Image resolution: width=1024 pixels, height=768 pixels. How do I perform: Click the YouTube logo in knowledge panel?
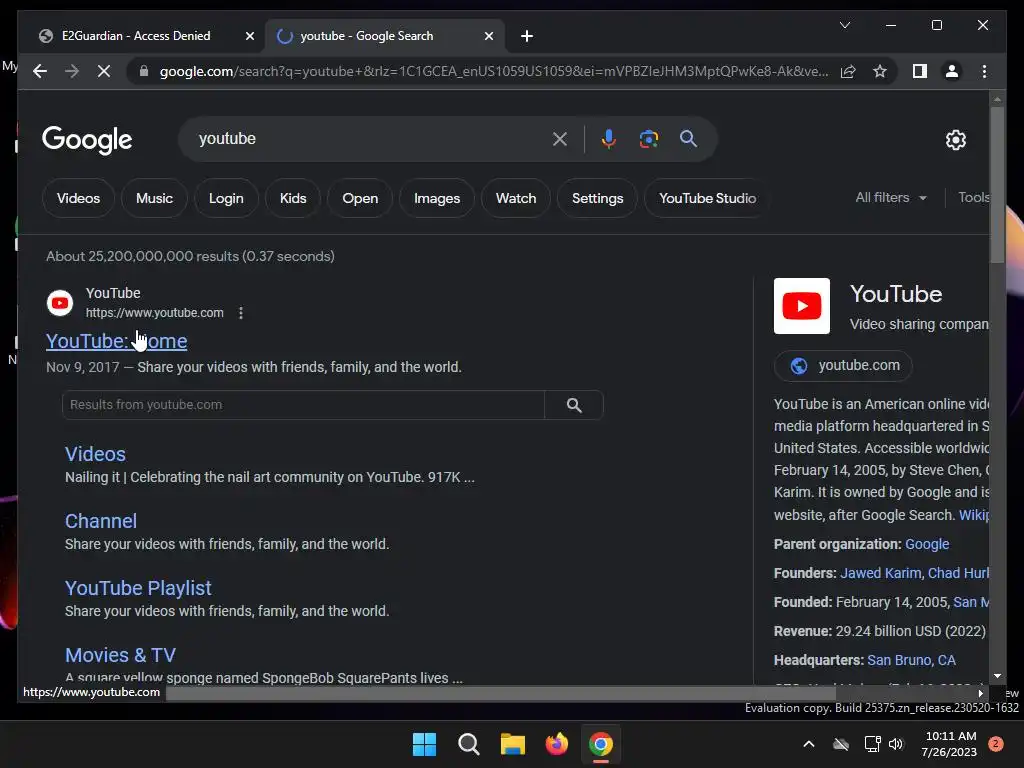801,306
